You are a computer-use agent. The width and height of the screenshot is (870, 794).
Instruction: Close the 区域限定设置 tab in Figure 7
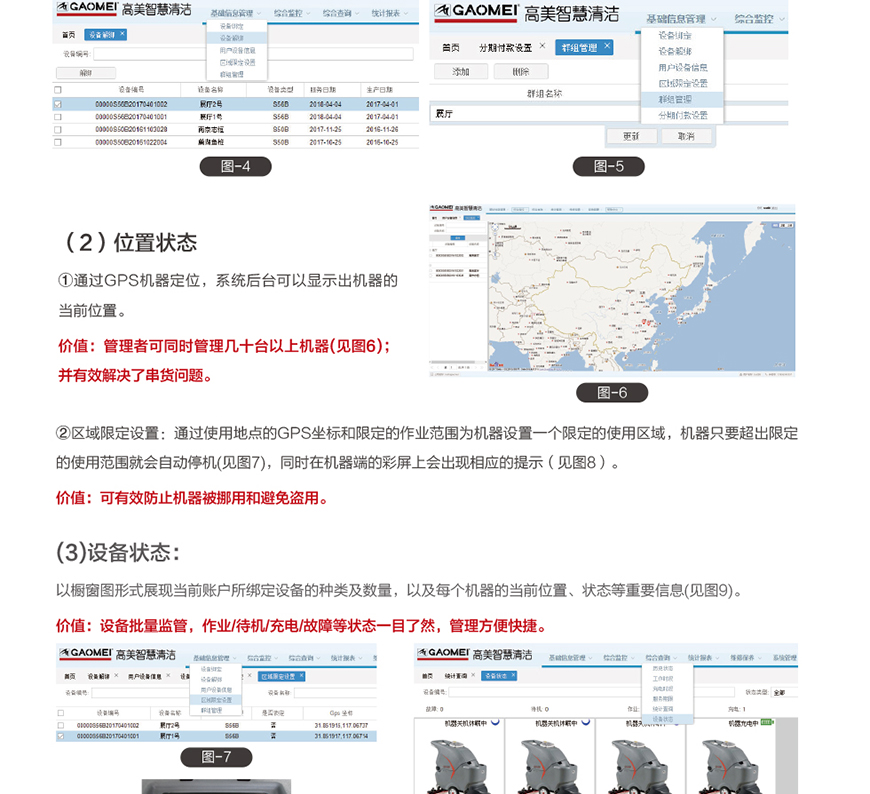pyautogui.click(x=302, y=675)
